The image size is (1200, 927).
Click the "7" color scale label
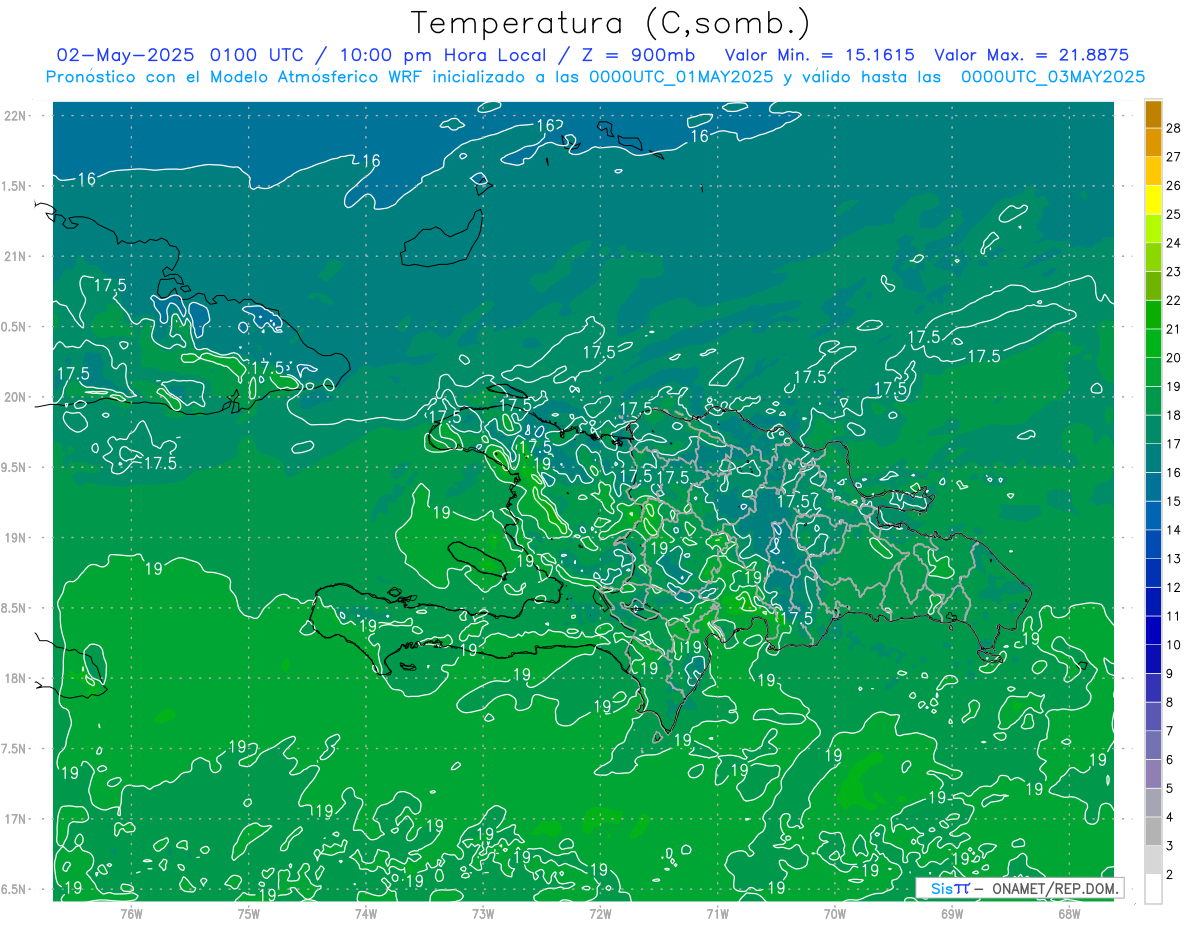pos(1170,731)
